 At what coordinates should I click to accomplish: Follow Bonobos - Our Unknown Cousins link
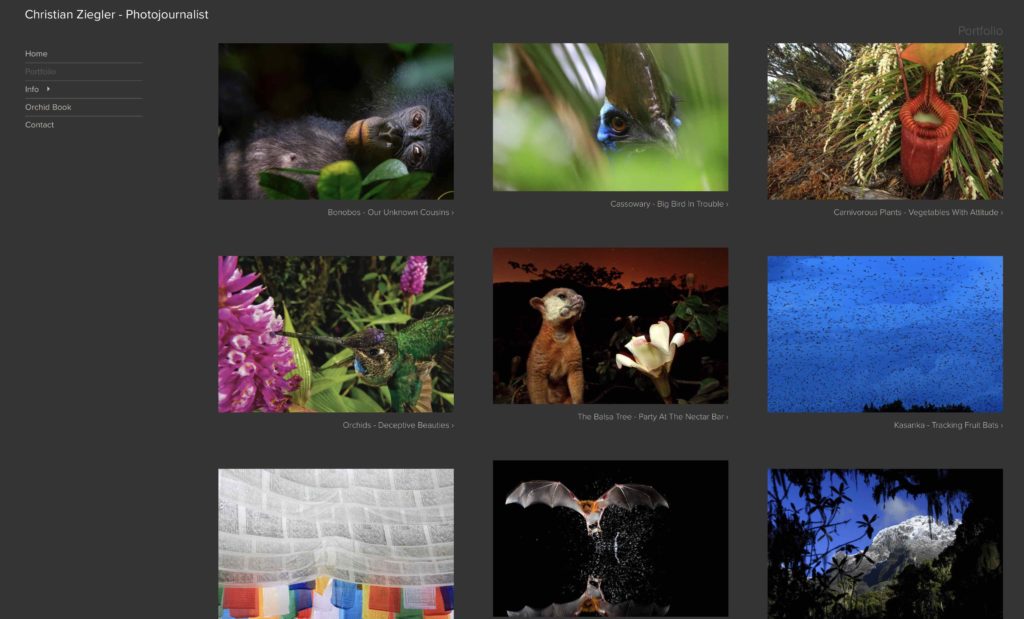[391, 212]
